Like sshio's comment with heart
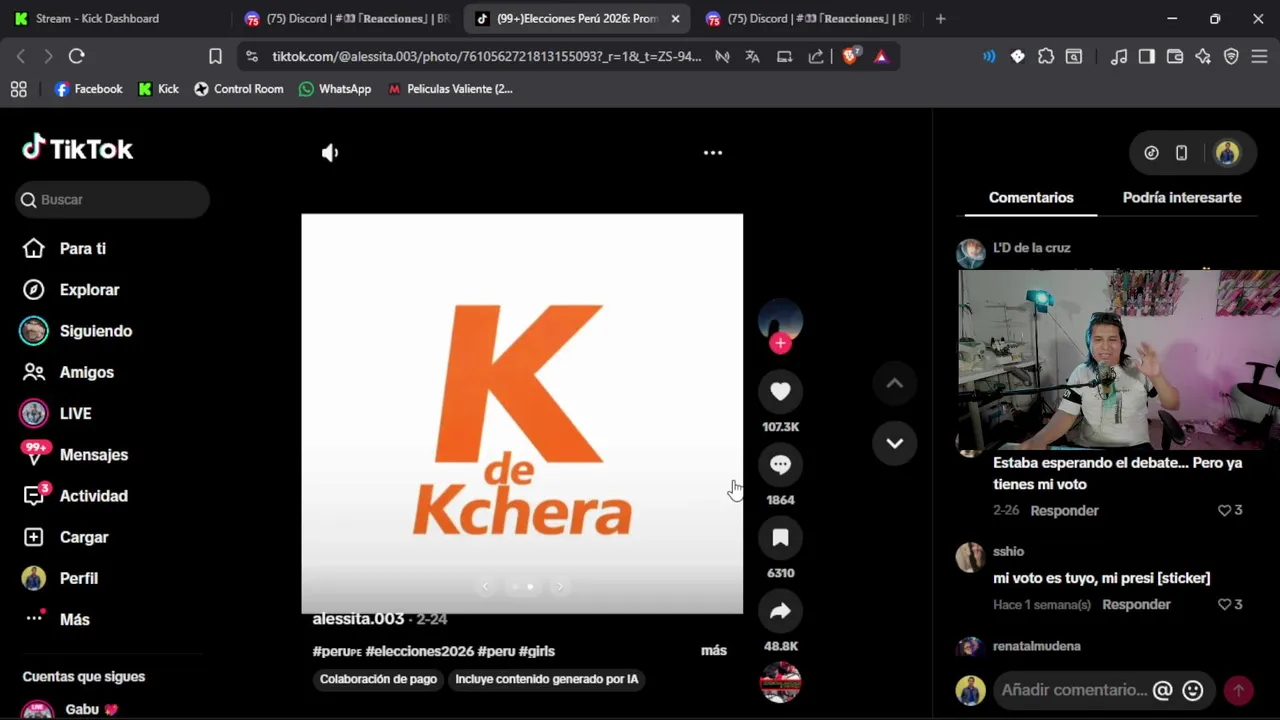 click(1224, 605)
